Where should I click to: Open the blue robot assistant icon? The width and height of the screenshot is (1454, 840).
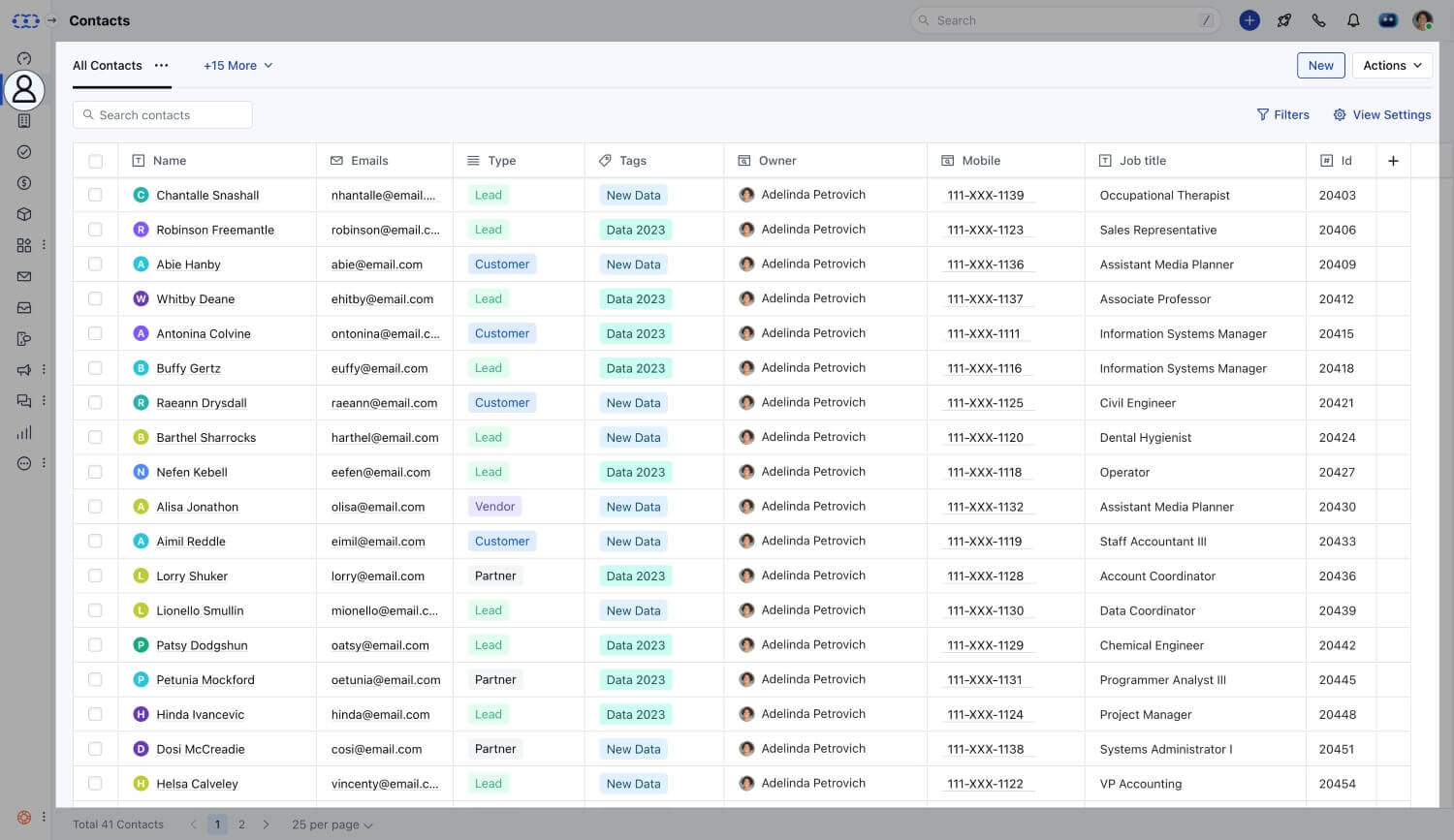(1388, 20)
